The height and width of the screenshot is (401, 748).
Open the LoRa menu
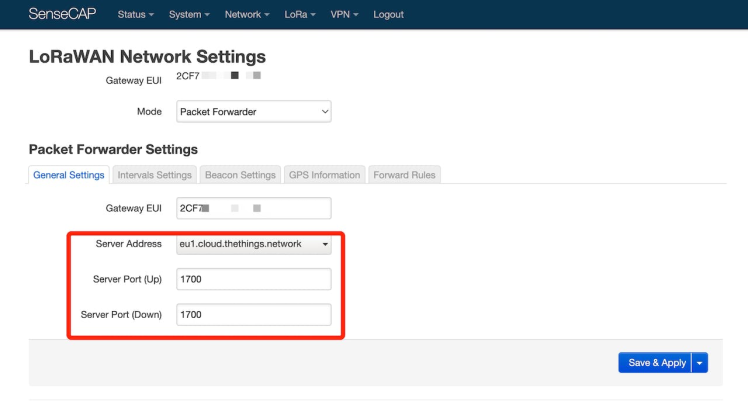300,14
